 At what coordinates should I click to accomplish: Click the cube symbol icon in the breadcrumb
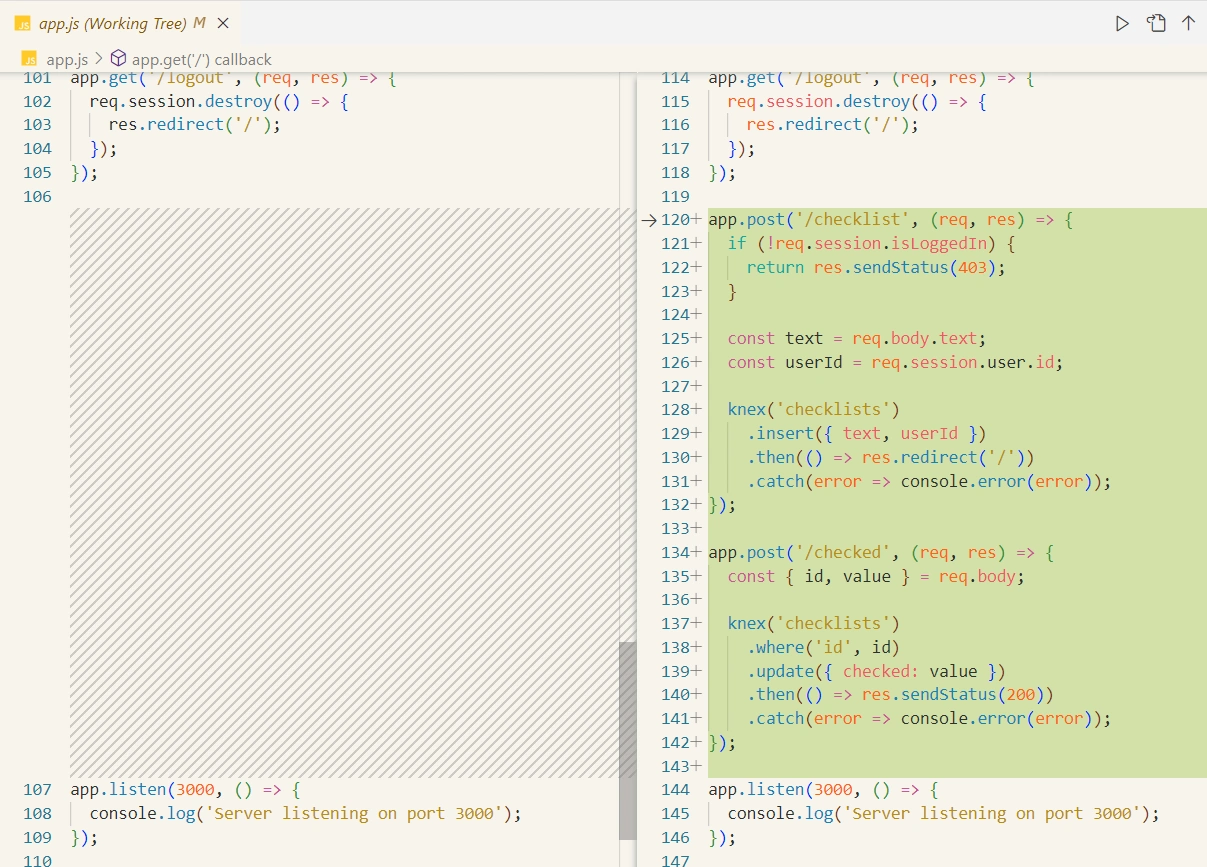click(118, 59)
